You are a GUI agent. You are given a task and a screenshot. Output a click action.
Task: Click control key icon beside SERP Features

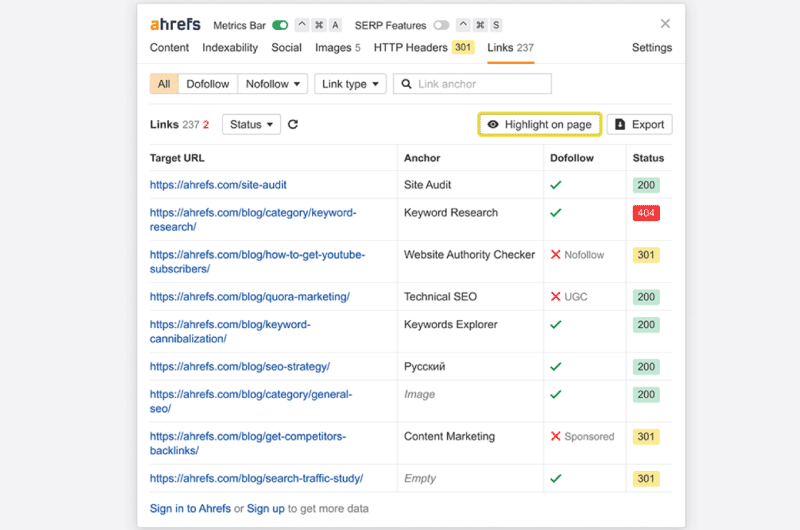click(x=463, y=25)
